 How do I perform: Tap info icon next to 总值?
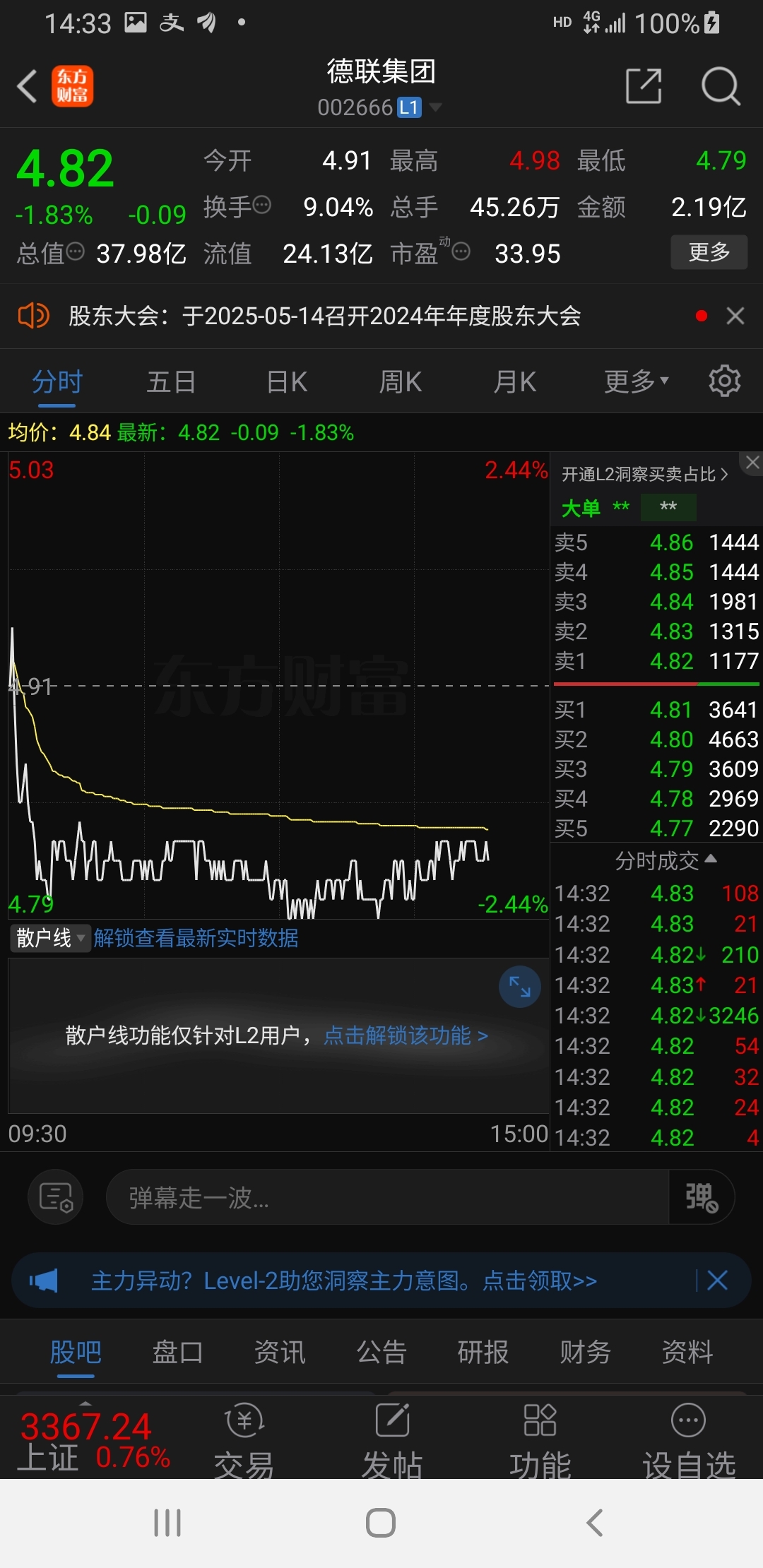(x=75, y=251)
